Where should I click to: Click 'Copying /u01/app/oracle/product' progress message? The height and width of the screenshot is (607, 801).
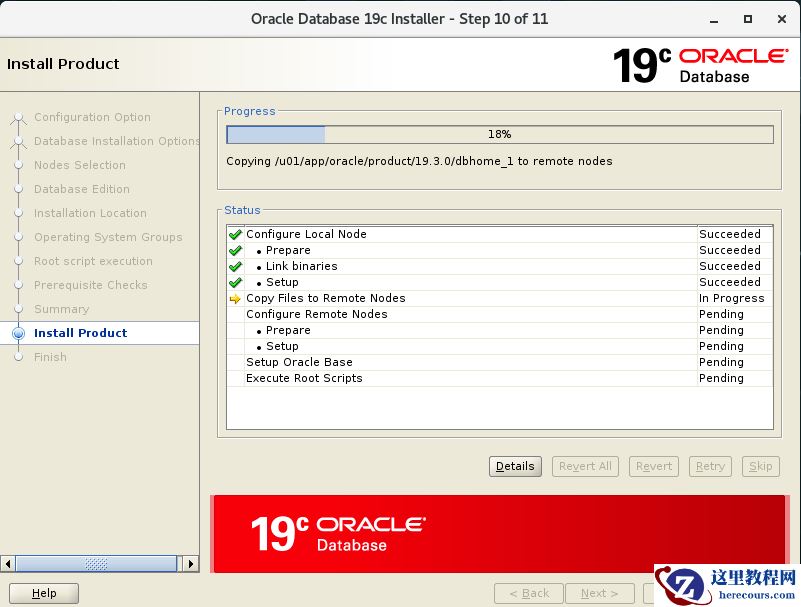coord(419,161)
